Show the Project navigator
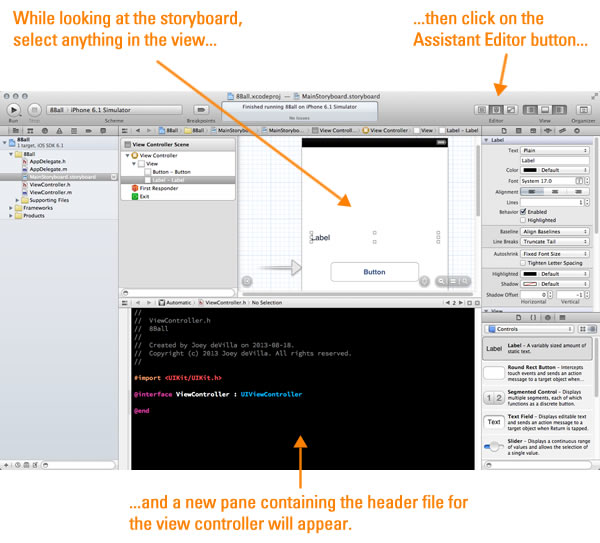The width and height of the screenshot is (600, 543). [x=15, y=131]
